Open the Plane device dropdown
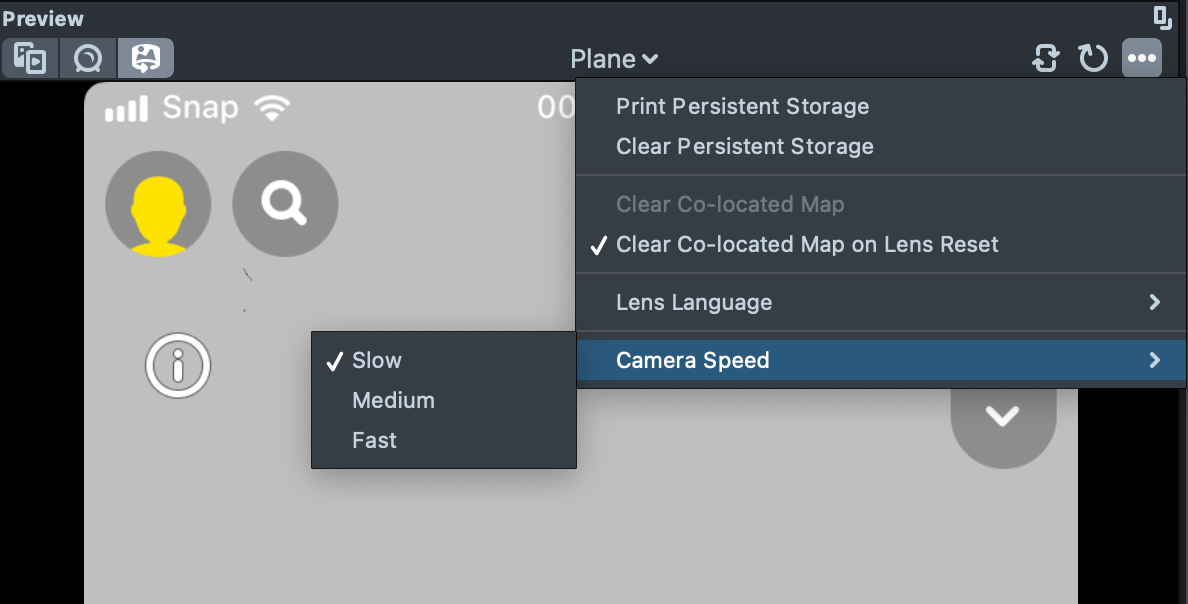Image resolution: width=1188 pixels, height=604 pixels. (x=614, y=59)
